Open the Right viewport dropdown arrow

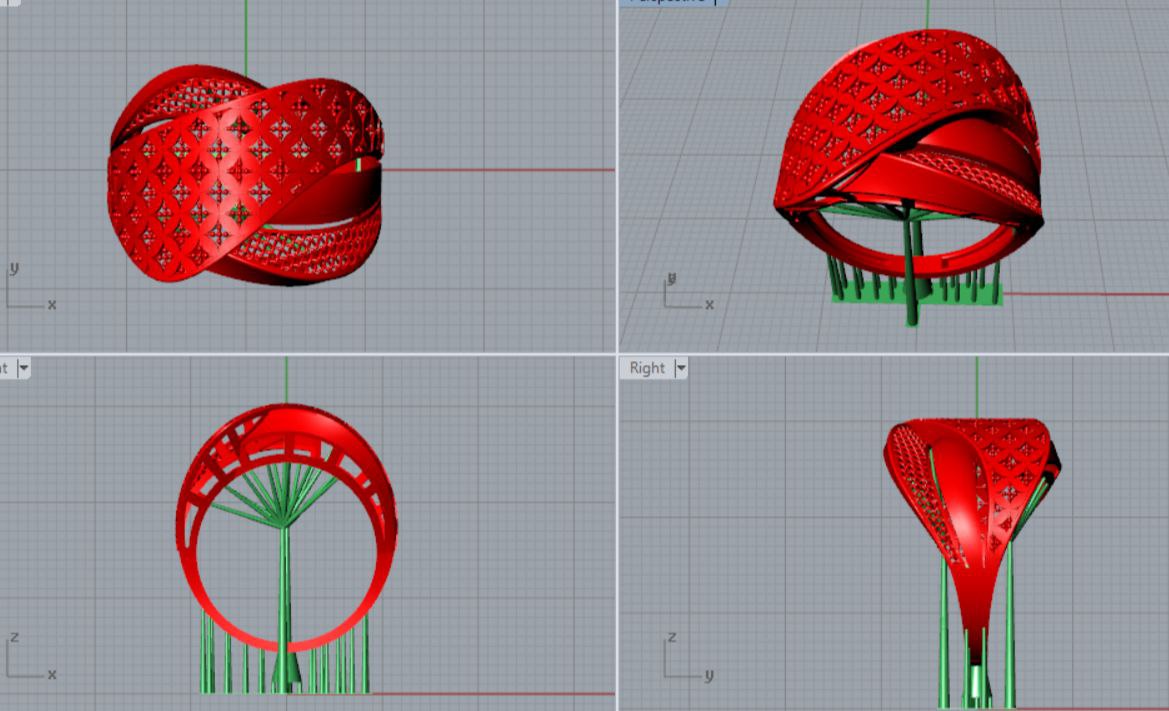point(681,368)
